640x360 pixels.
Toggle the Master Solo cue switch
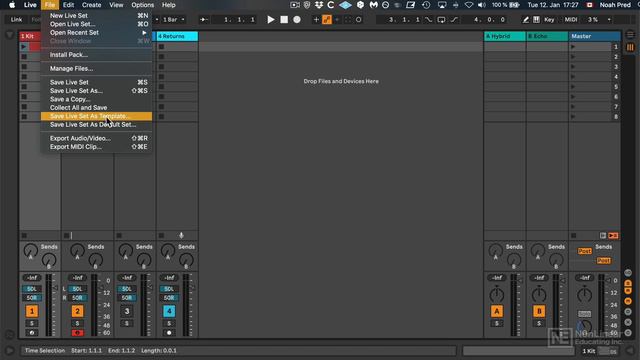(x=584, y=314)
